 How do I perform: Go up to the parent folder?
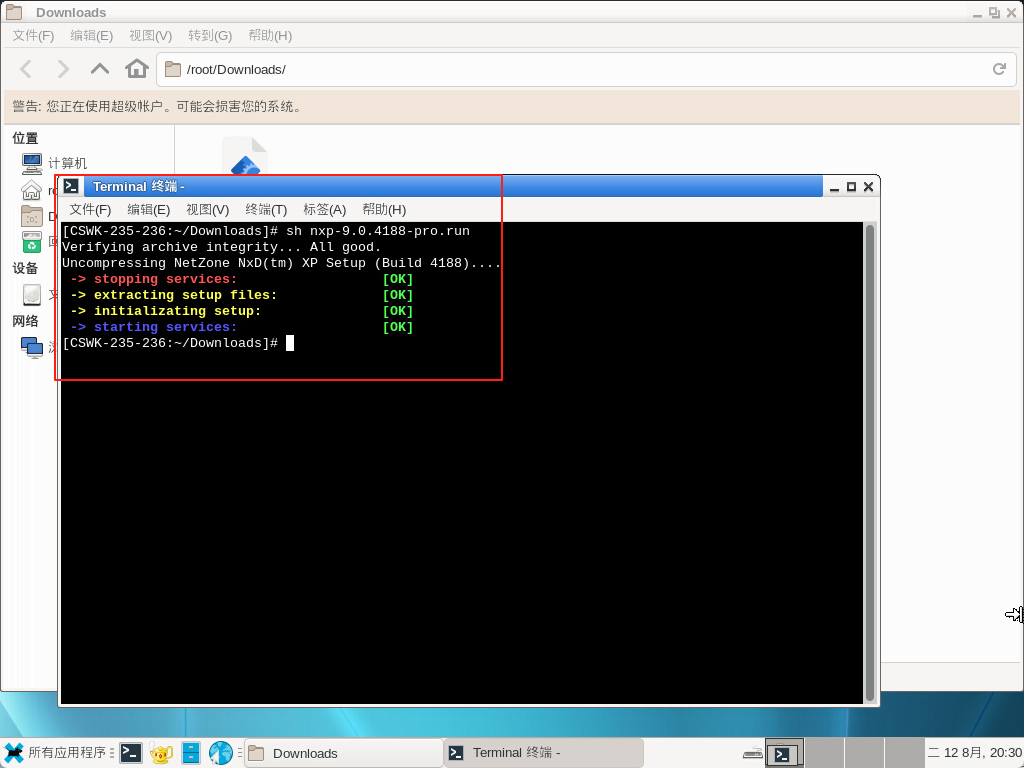click(100, 69)
